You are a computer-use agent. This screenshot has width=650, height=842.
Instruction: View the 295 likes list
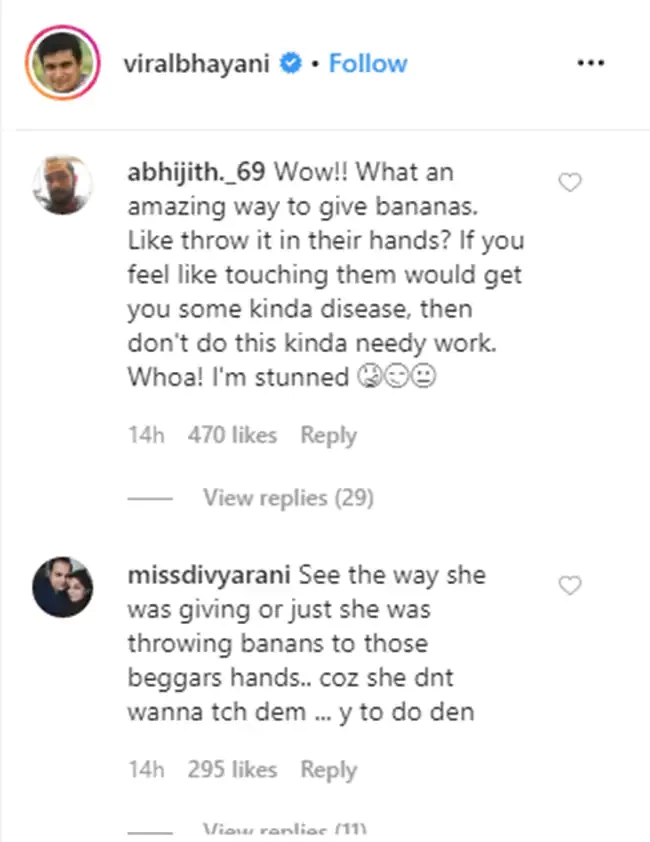tap(232, 770)
